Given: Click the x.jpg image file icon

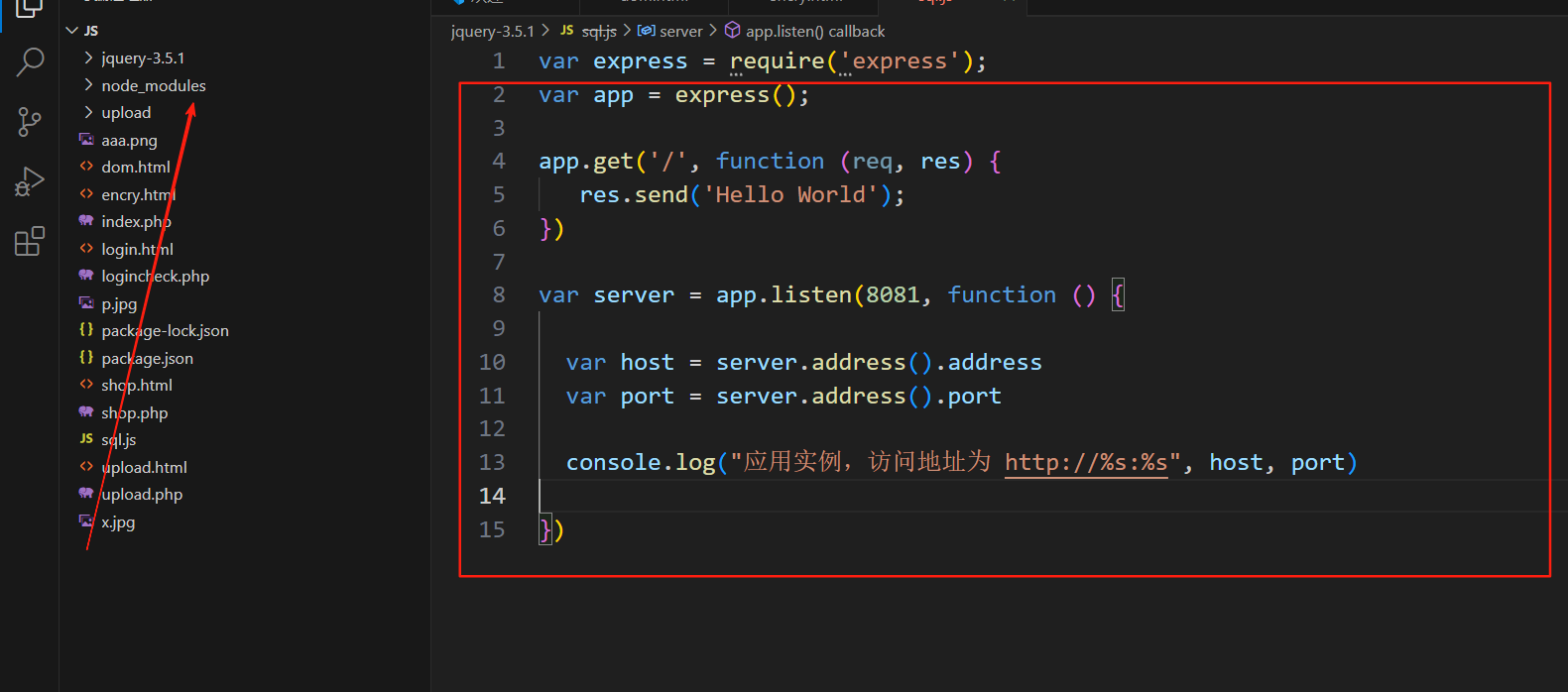Looking at the screenshot, I should pyautogui.click(x=86, y=521).
